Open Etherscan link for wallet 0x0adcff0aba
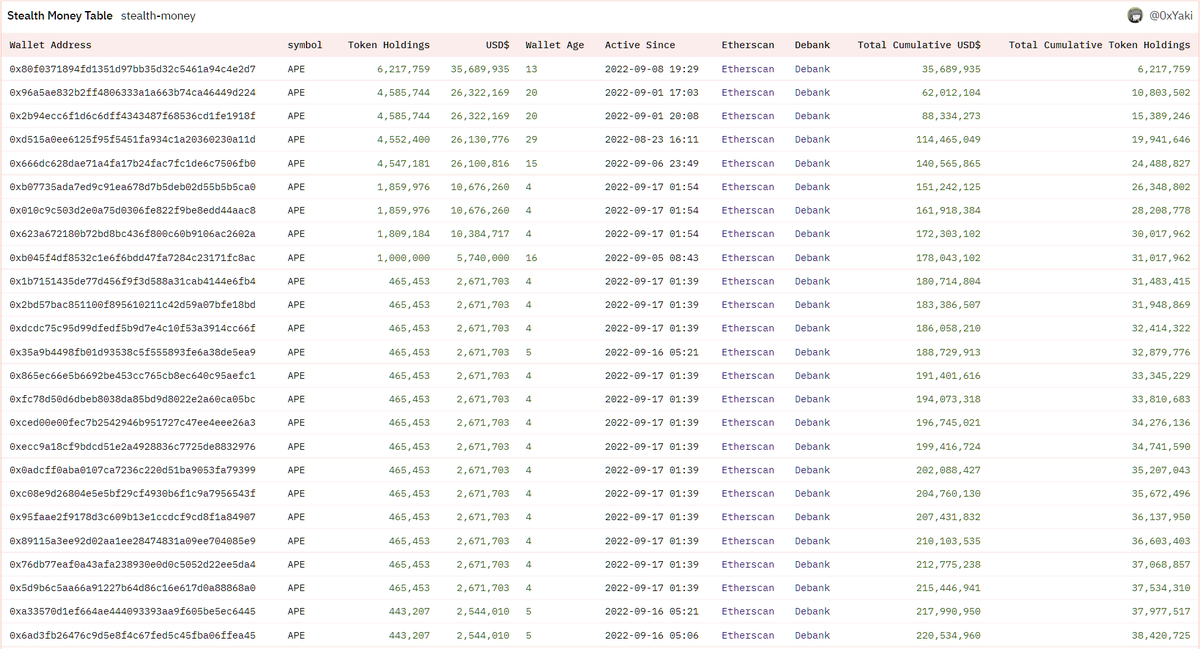The image size is (1200, 649). pos(748,470)
